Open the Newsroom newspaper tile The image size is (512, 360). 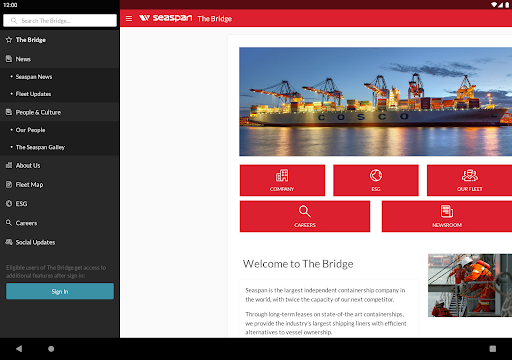point(447,216)
